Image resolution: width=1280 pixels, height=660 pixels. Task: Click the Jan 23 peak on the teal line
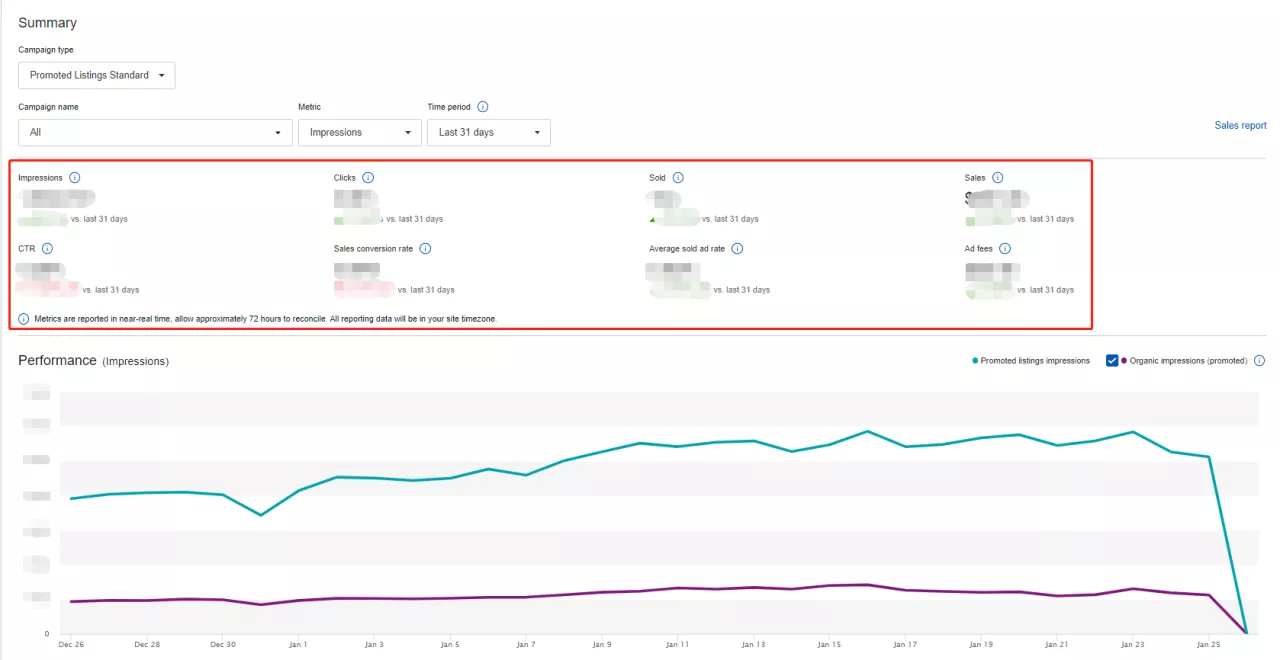[1132, 432]
